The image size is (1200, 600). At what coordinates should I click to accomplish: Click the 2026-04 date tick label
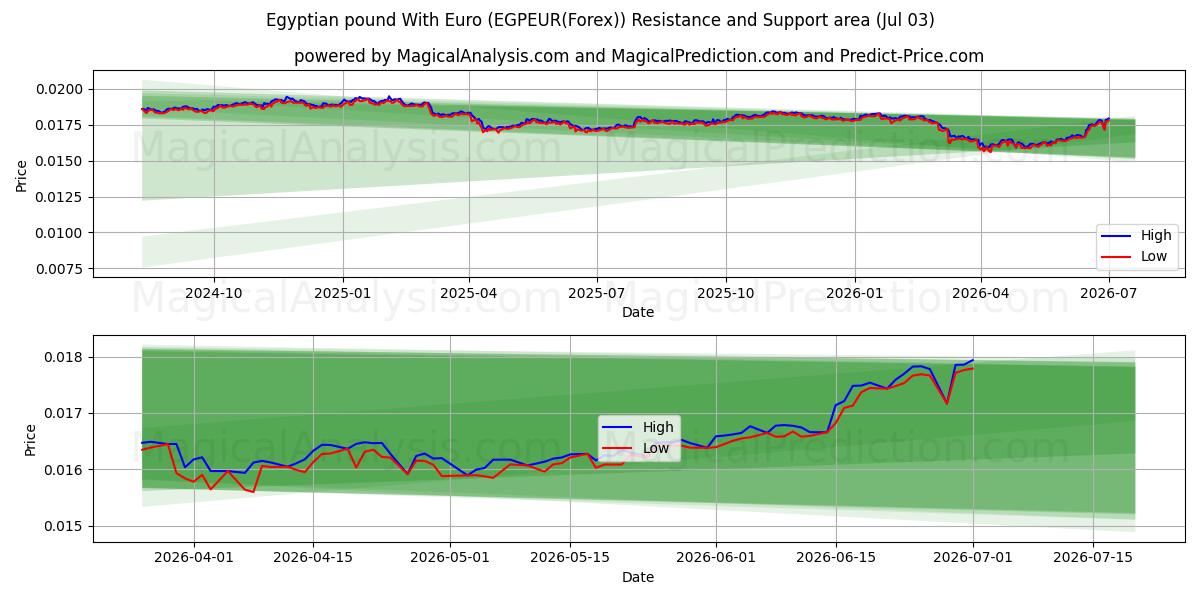click(981, 293)
